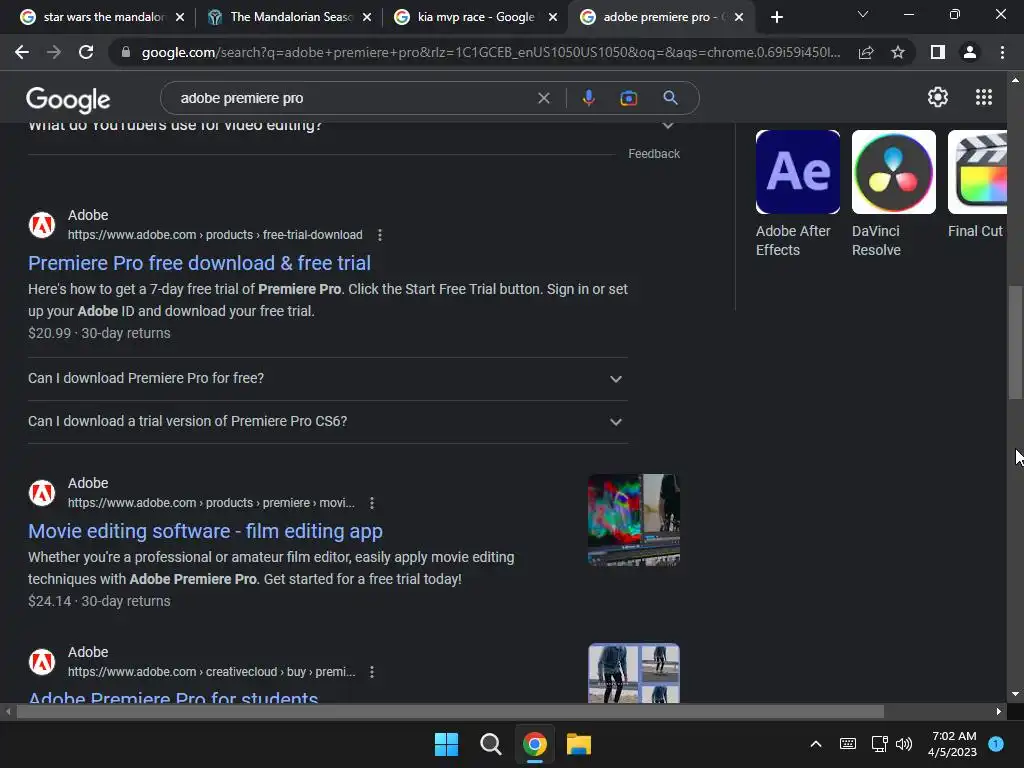Open File Explorer from the taskbar

[579, 744]
